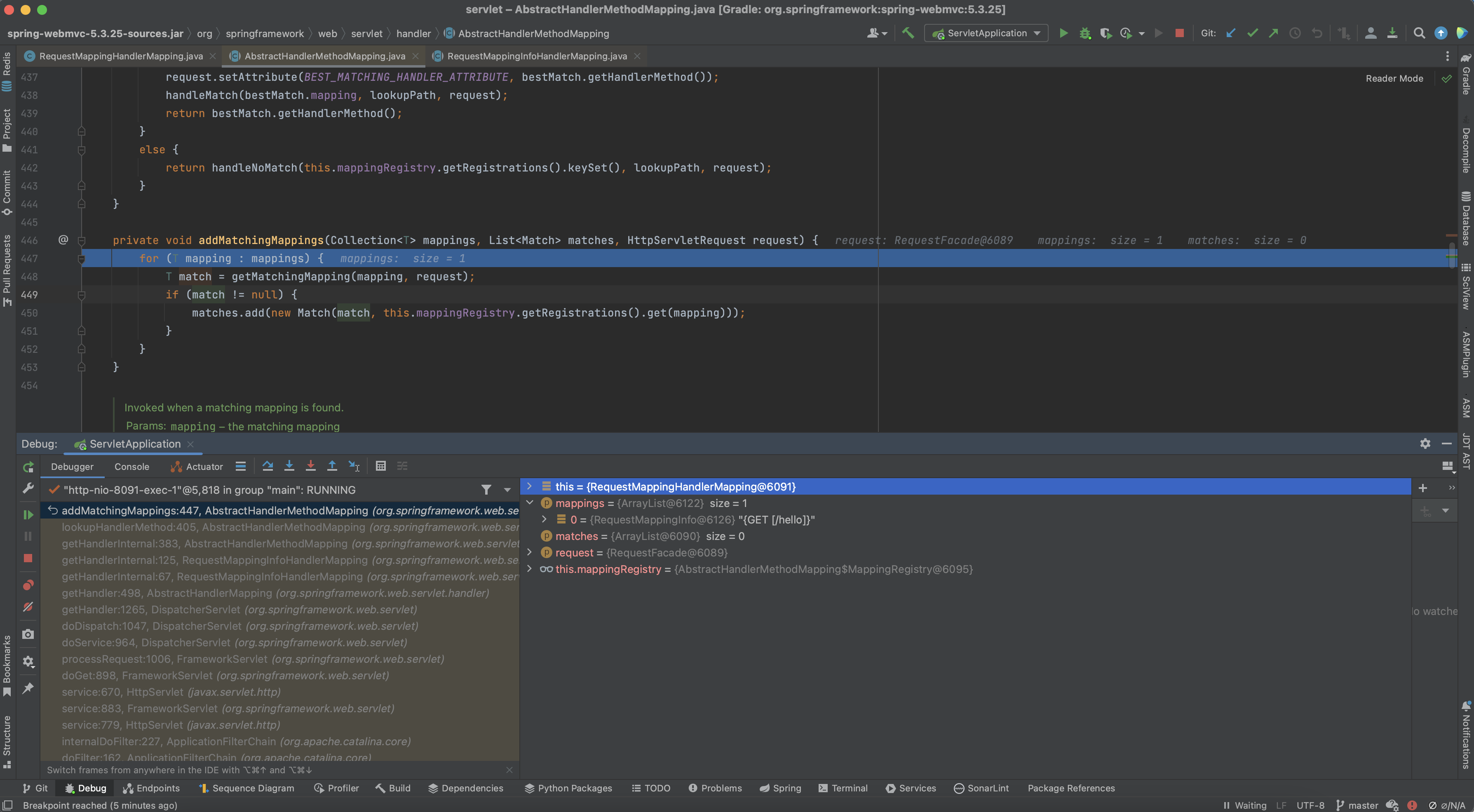Open ServletApplication run configuration dropdown
The width and height of the screenshot is (1474, 812).
click(x=986, y=33)
